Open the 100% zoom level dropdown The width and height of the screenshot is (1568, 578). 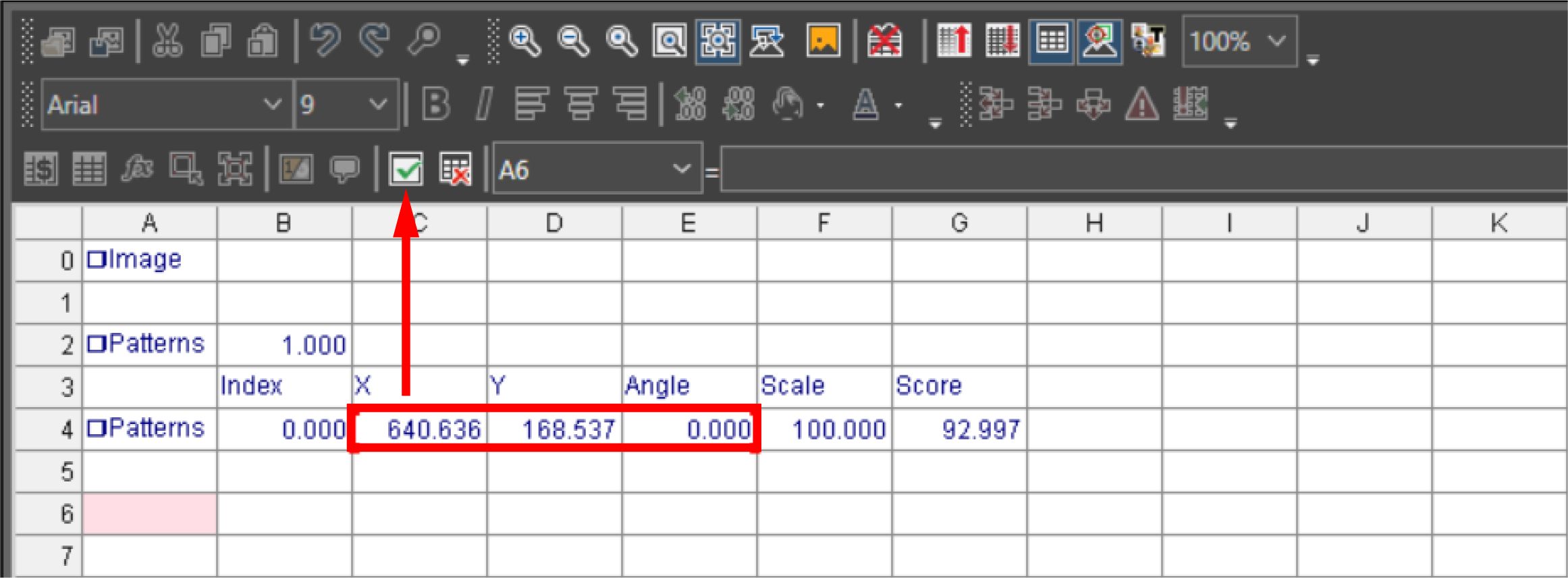1276,41
